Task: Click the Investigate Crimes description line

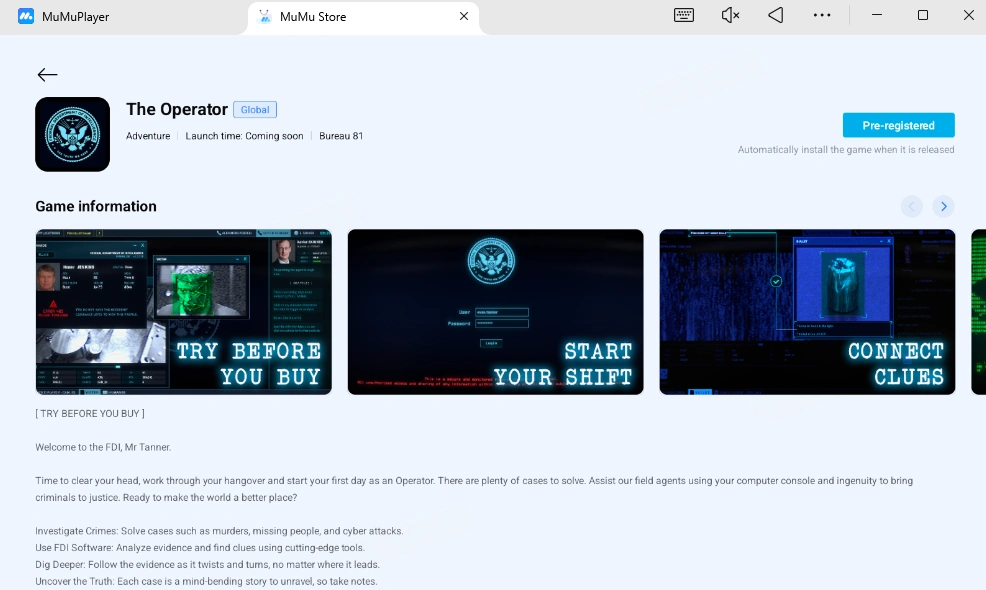Action: pos(219,531)
